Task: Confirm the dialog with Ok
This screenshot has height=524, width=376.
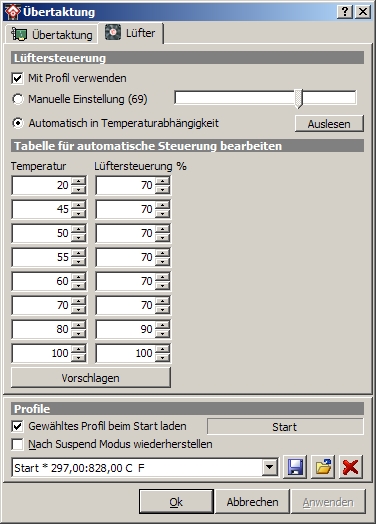Action: pos(176,502)
